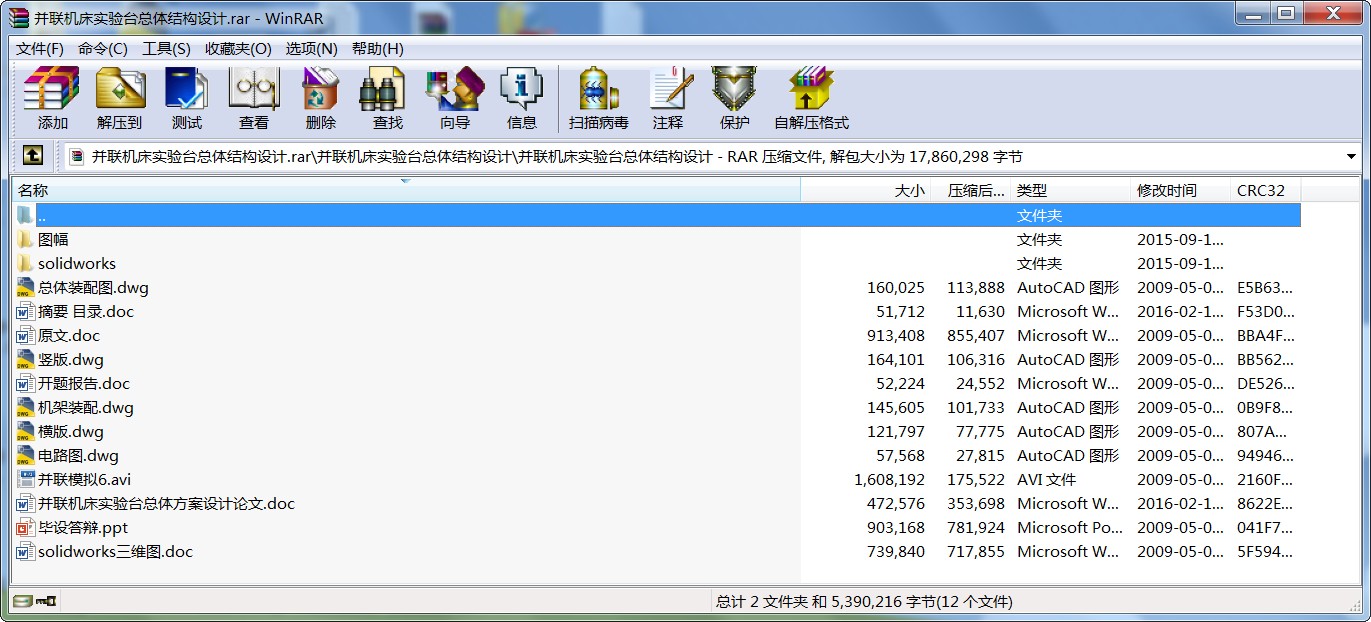Open the 文件(F) menu
Screen dimensions: 1371x622
pos(40,48)
